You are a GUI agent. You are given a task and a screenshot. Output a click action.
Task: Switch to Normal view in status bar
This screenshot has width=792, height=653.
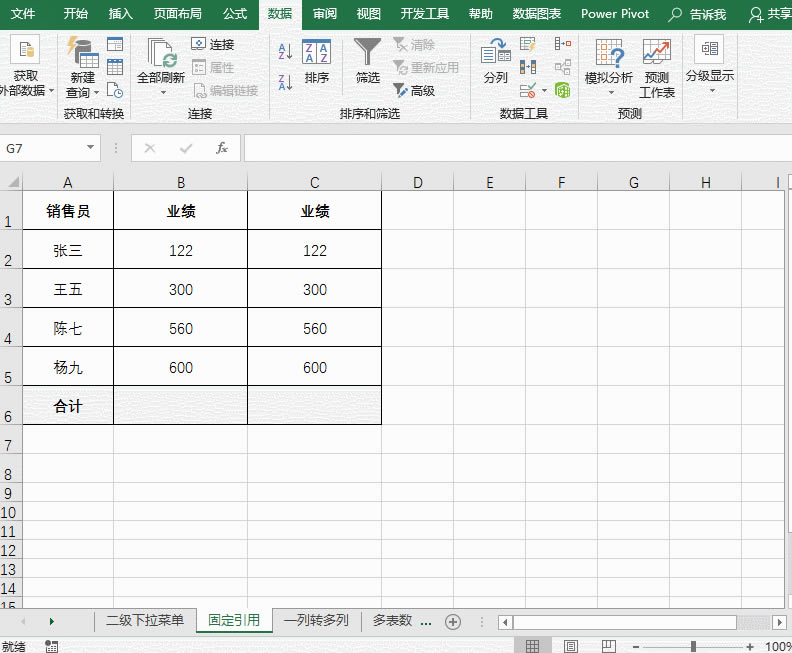[533, 647]
